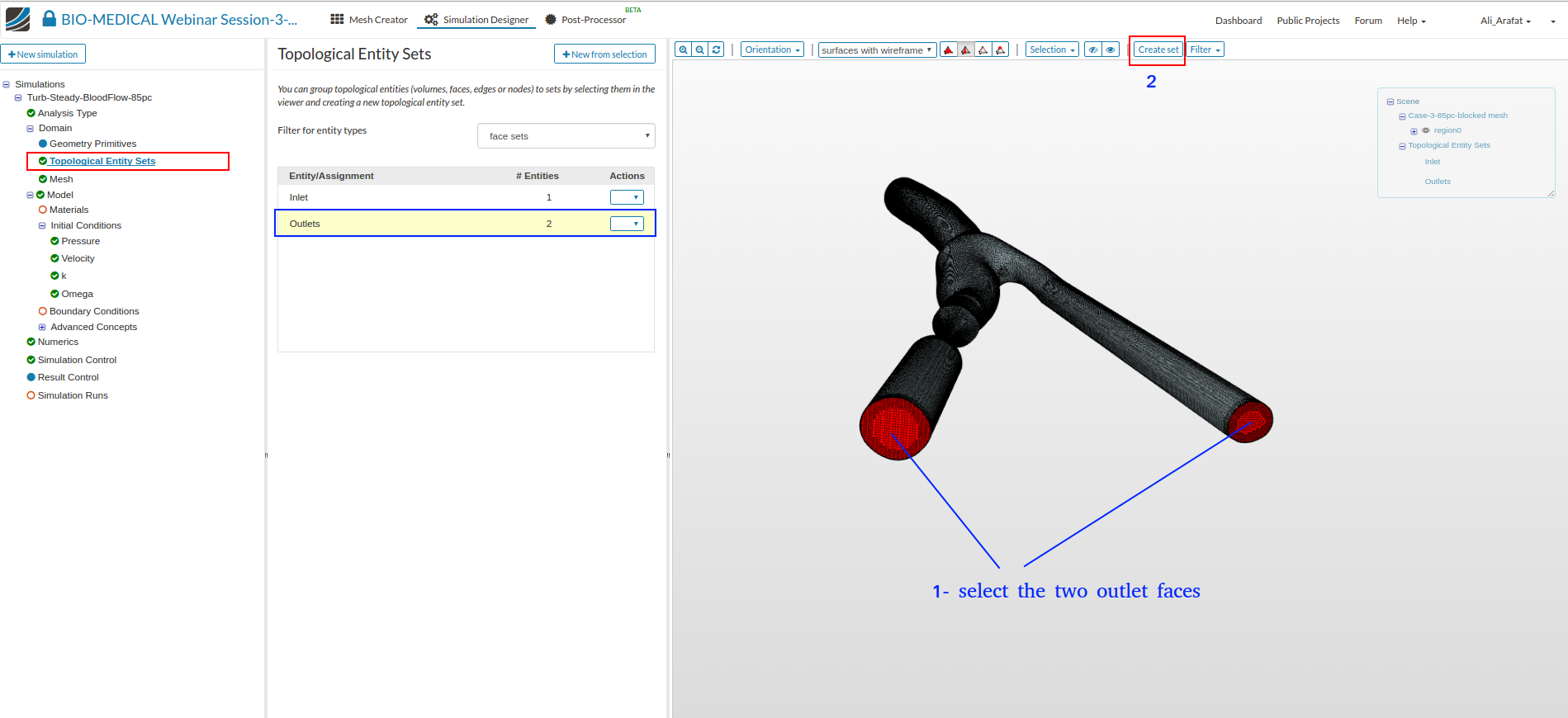Image resolution: width=1568 pixels, height=718 pixels.
Task: Hide selected entities with crossed-eye button
Action: [x=1093, y=50]
